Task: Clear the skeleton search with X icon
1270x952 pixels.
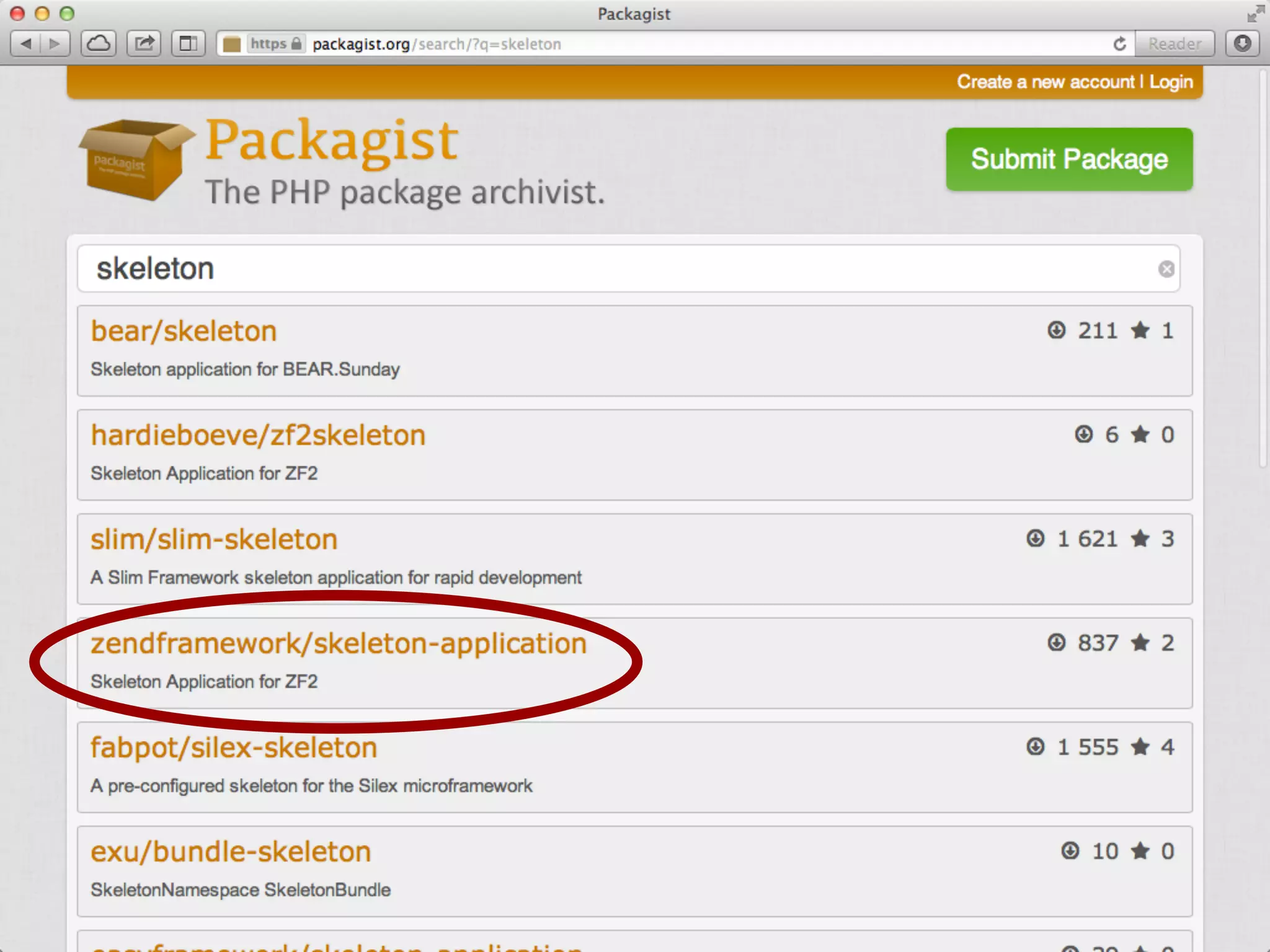Action: coord(1166,269)
